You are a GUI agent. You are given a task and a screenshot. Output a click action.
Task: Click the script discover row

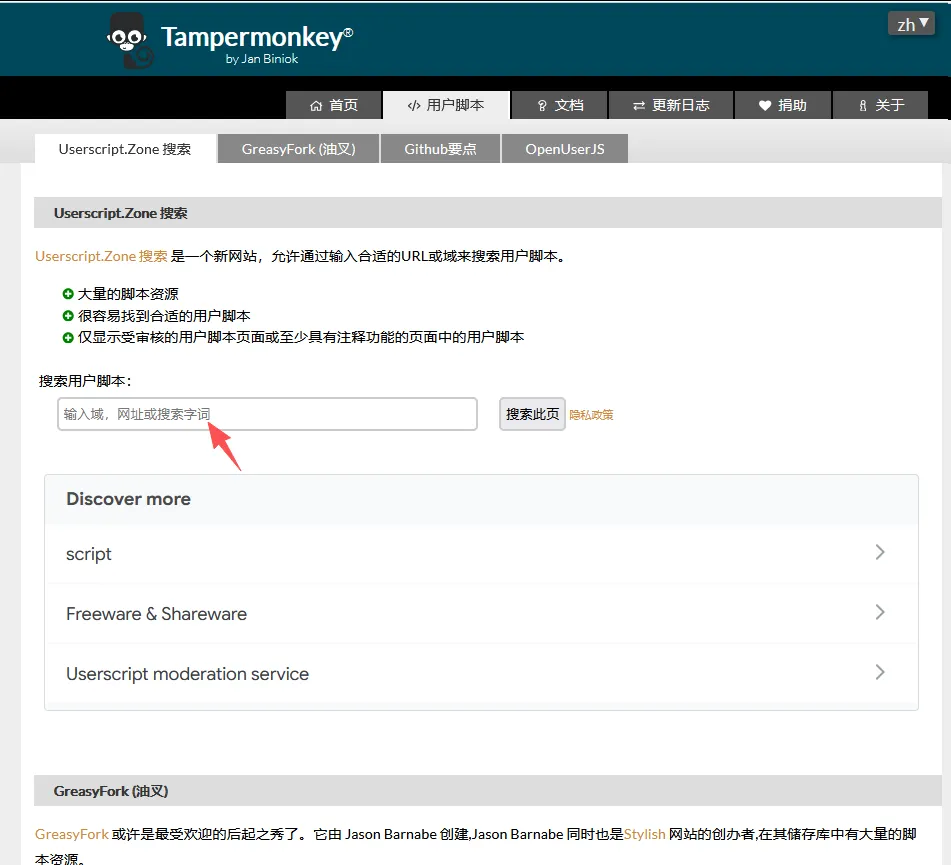tap(482, 554)
